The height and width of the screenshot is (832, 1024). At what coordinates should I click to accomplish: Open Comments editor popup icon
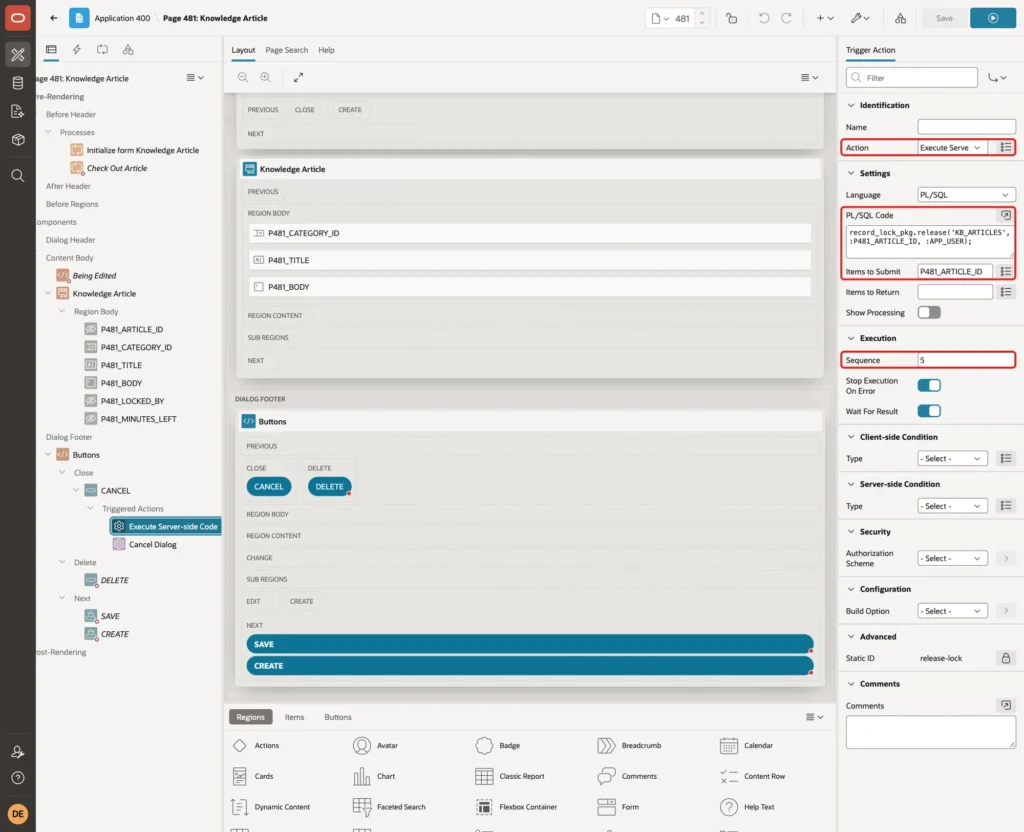click(1006, 705)
